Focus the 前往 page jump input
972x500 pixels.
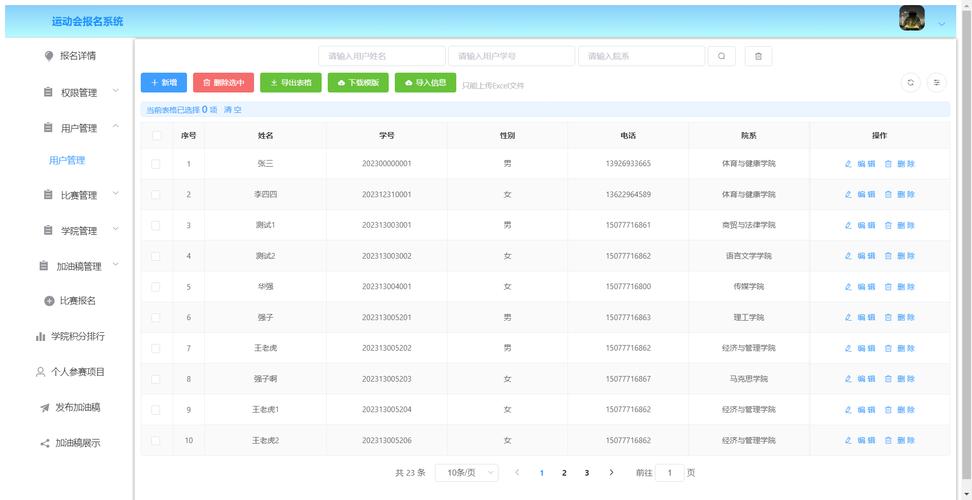pyautogui.click(x=669, y=473)
